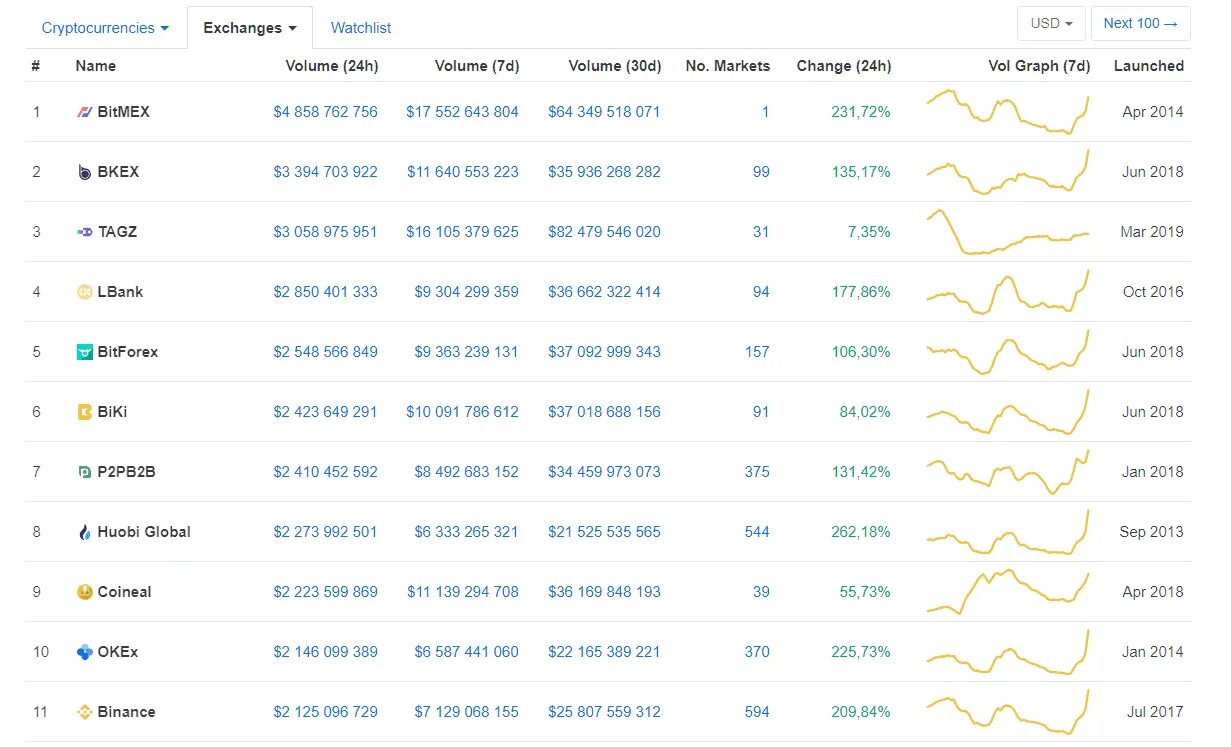View the TAGZ 7d volume graph
1231x747 pixels.
(1008, 231)
